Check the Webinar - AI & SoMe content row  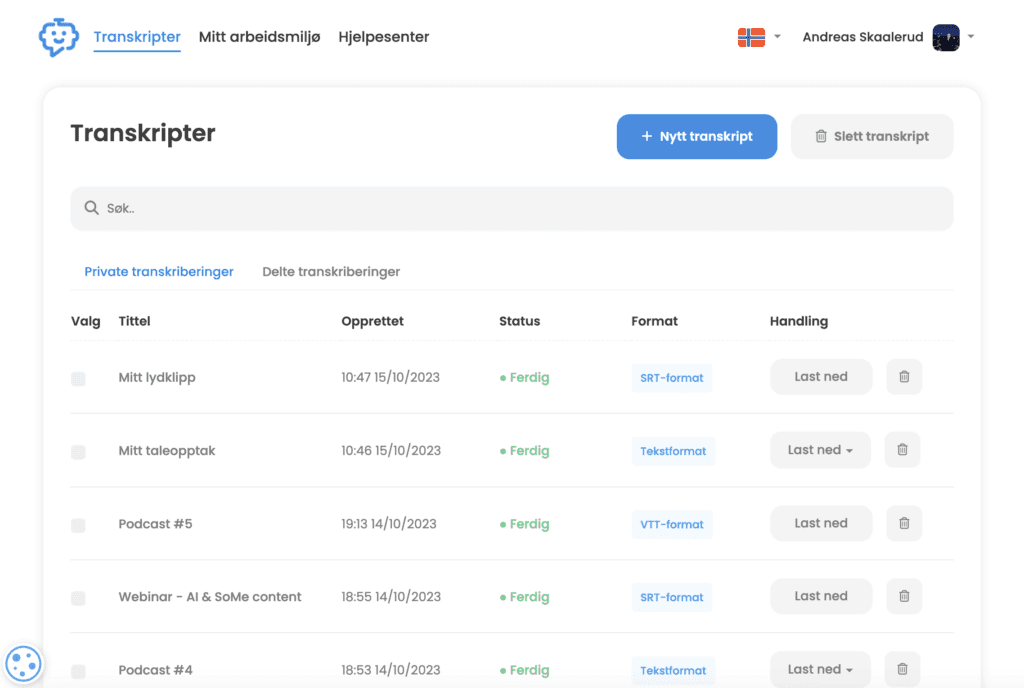click(78, 598)
